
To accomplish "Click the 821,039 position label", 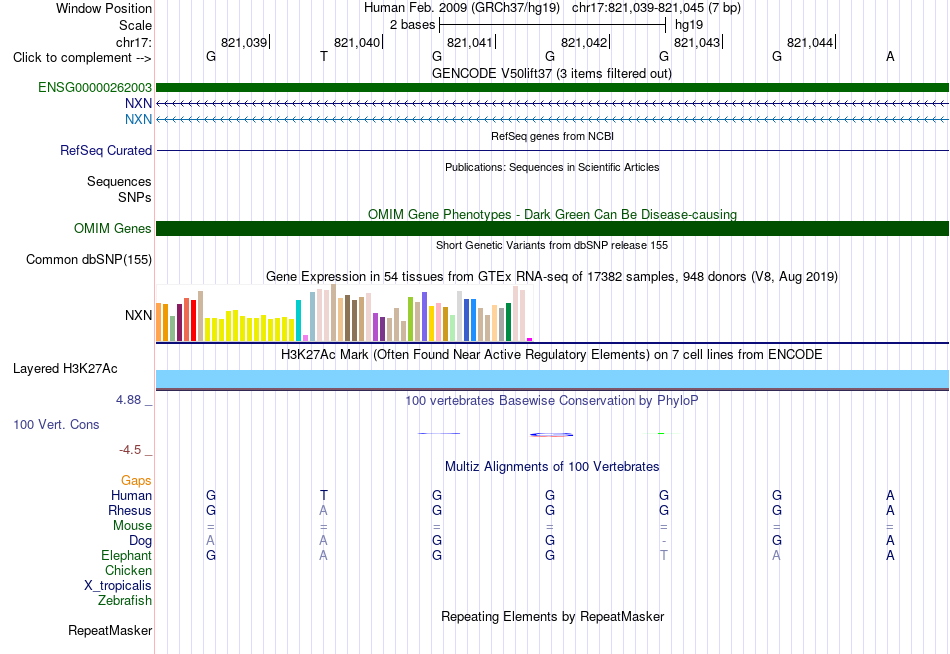I will pyautogui.click(x=244, y=42).
